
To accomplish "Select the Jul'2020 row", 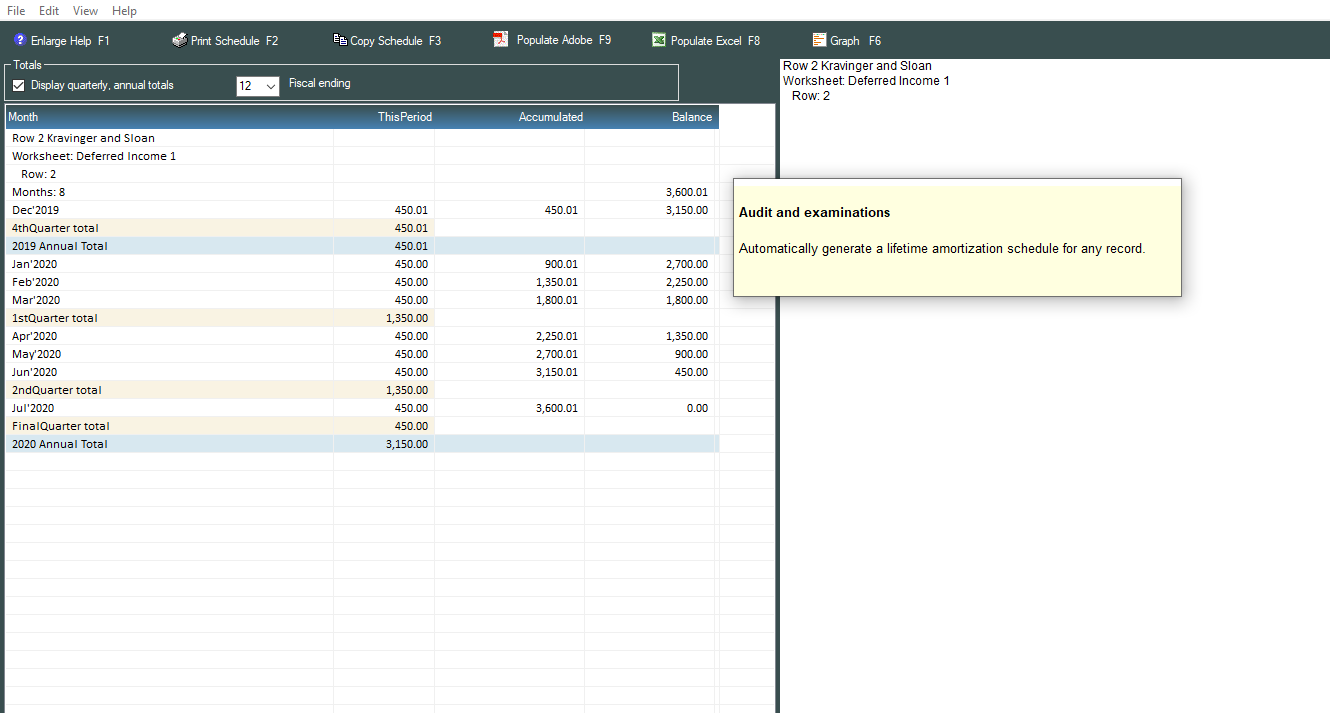I will 361,408.
